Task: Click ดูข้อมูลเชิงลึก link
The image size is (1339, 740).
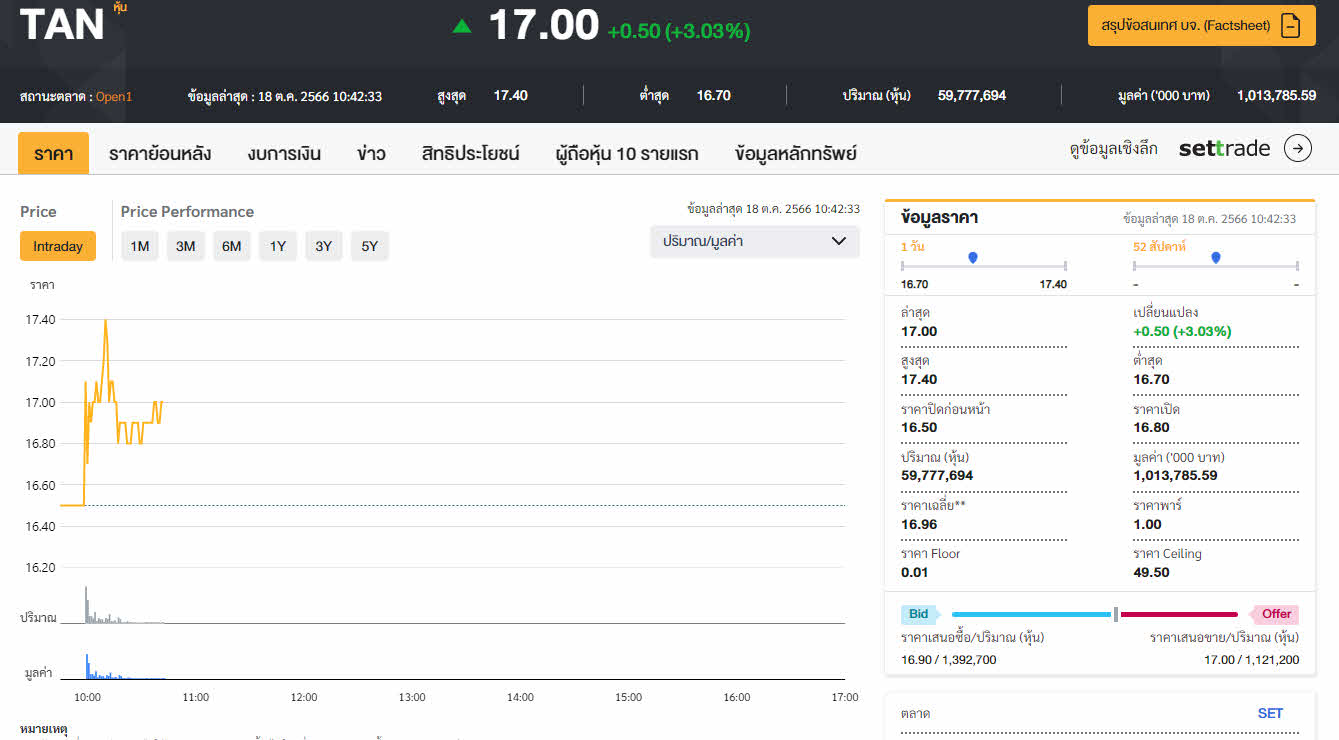Action: [x=1113, y=149]
